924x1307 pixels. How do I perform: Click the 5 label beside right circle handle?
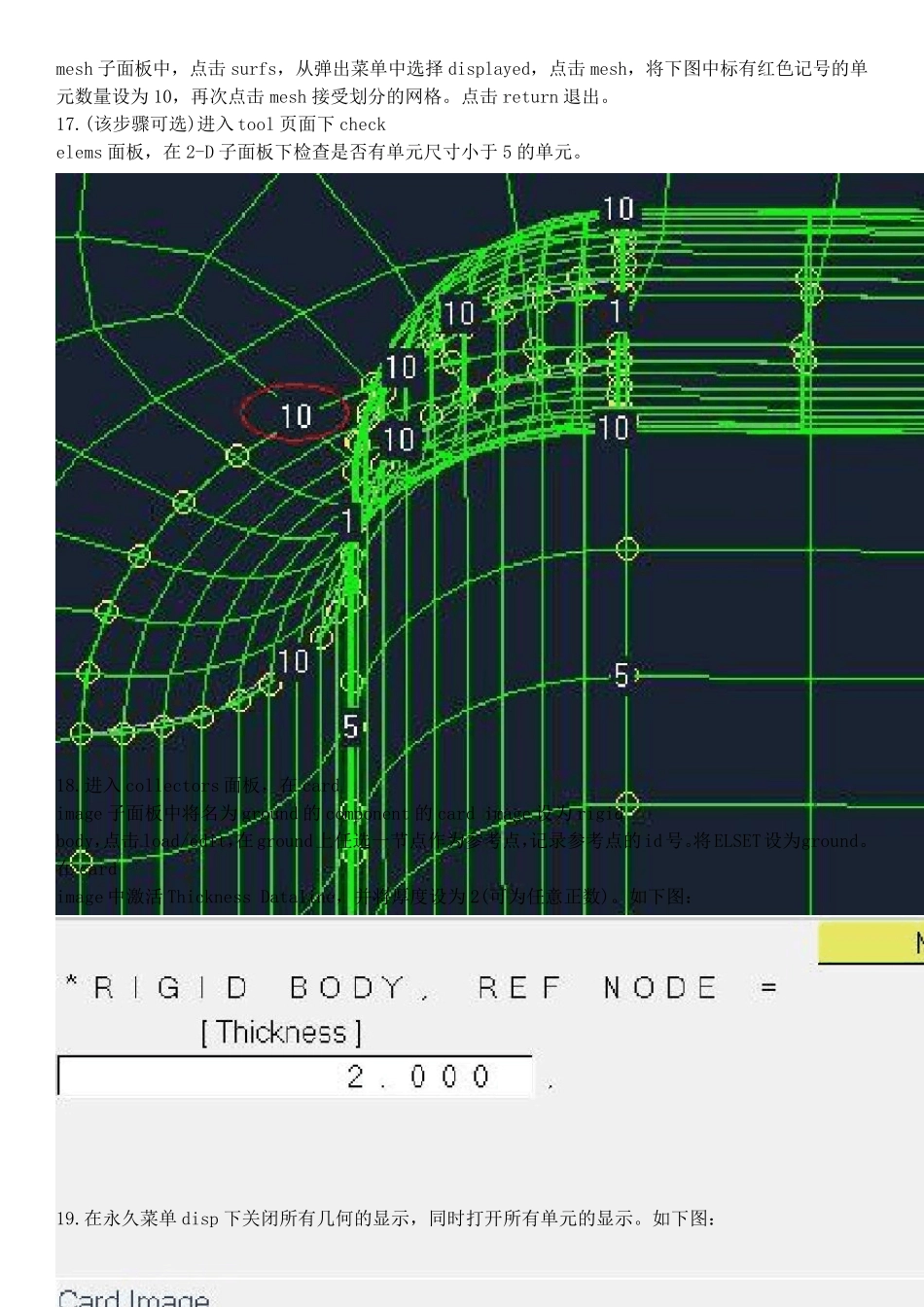pyautogui.click(x=622, y=675)
